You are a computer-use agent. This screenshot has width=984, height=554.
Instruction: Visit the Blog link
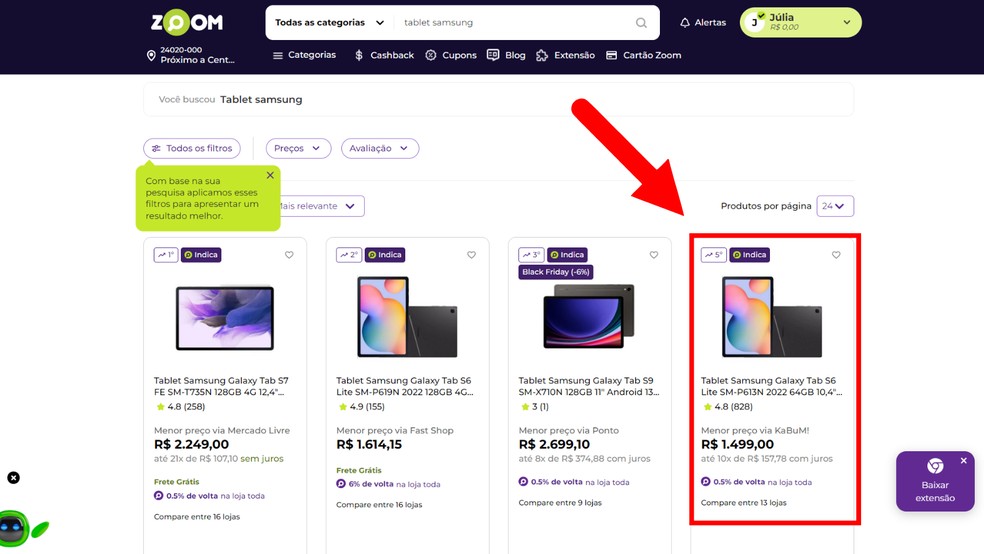(506, 55)
